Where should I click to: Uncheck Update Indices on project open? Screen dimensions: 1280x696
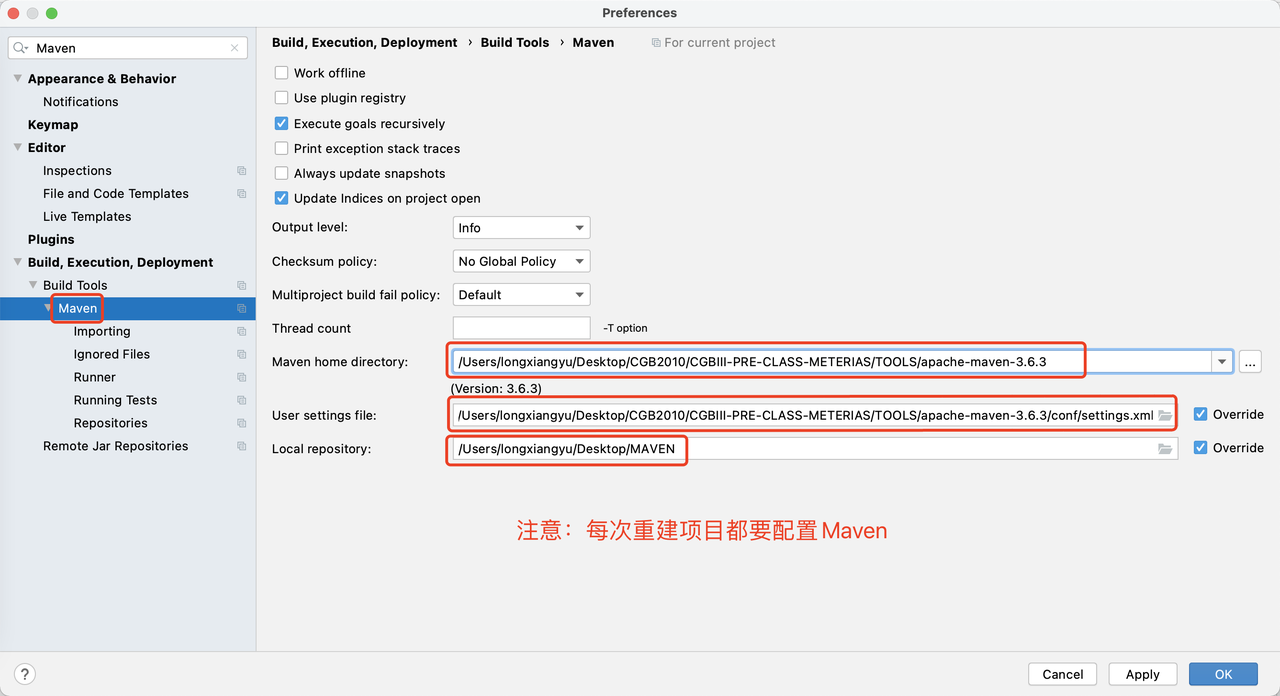point(281,198)
